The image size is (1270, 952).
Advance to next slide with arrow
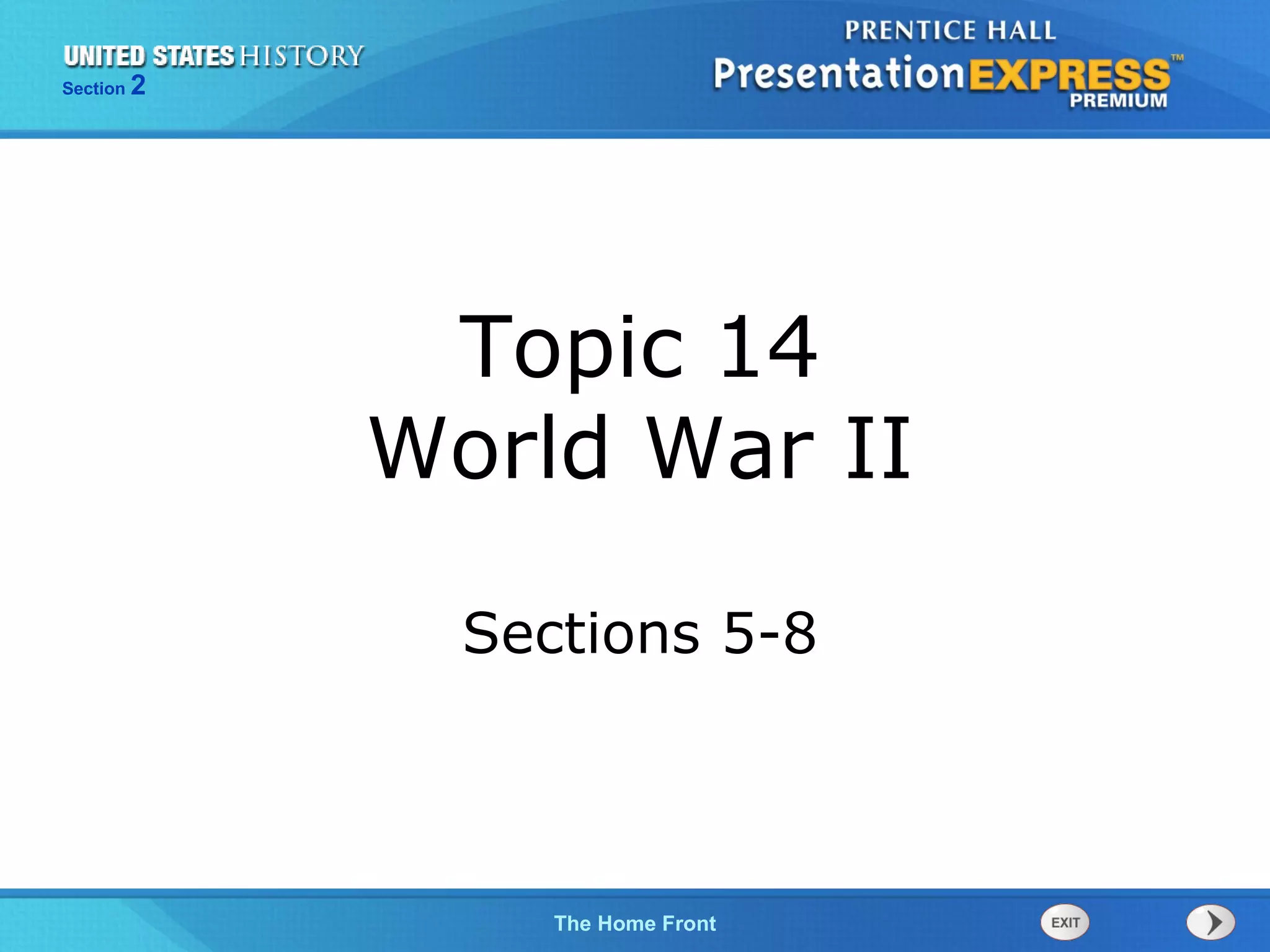pos(1210,923)
